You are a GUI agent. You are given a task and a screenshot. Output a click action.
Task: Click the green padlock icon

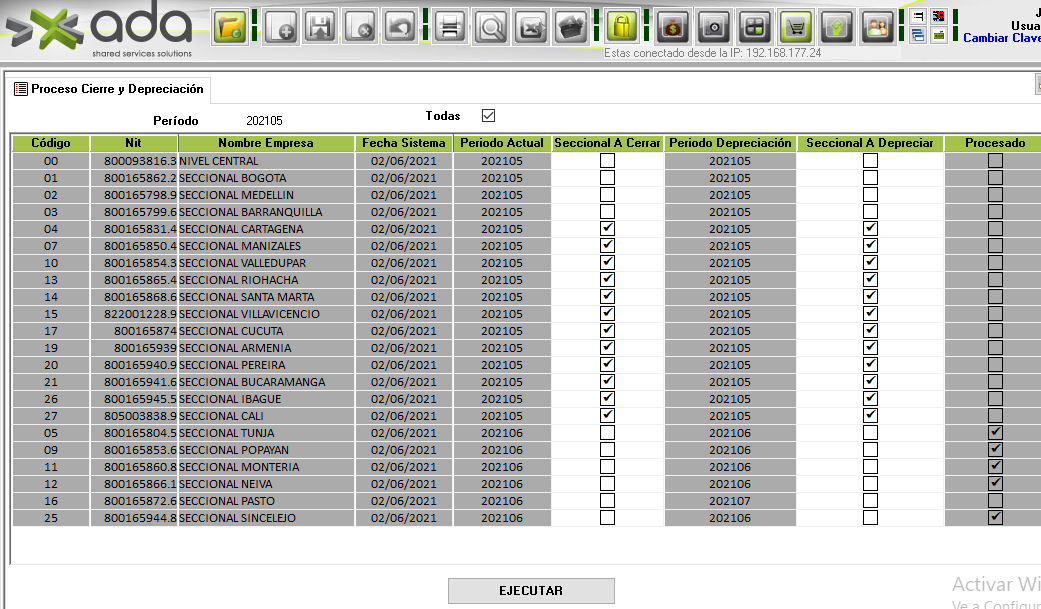click(622, 28)
